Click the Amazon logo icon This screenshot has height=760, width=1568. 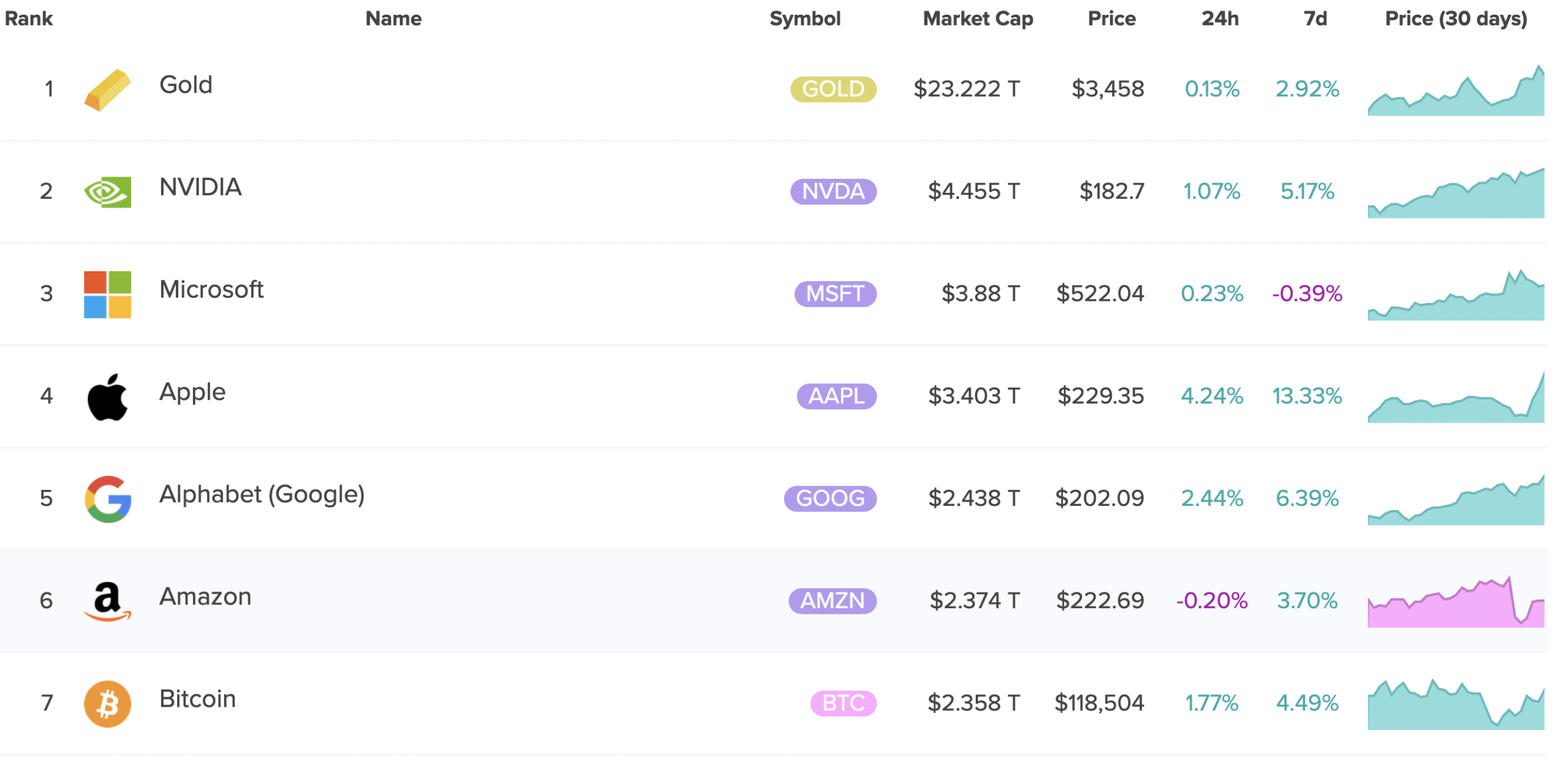point(107,601)
